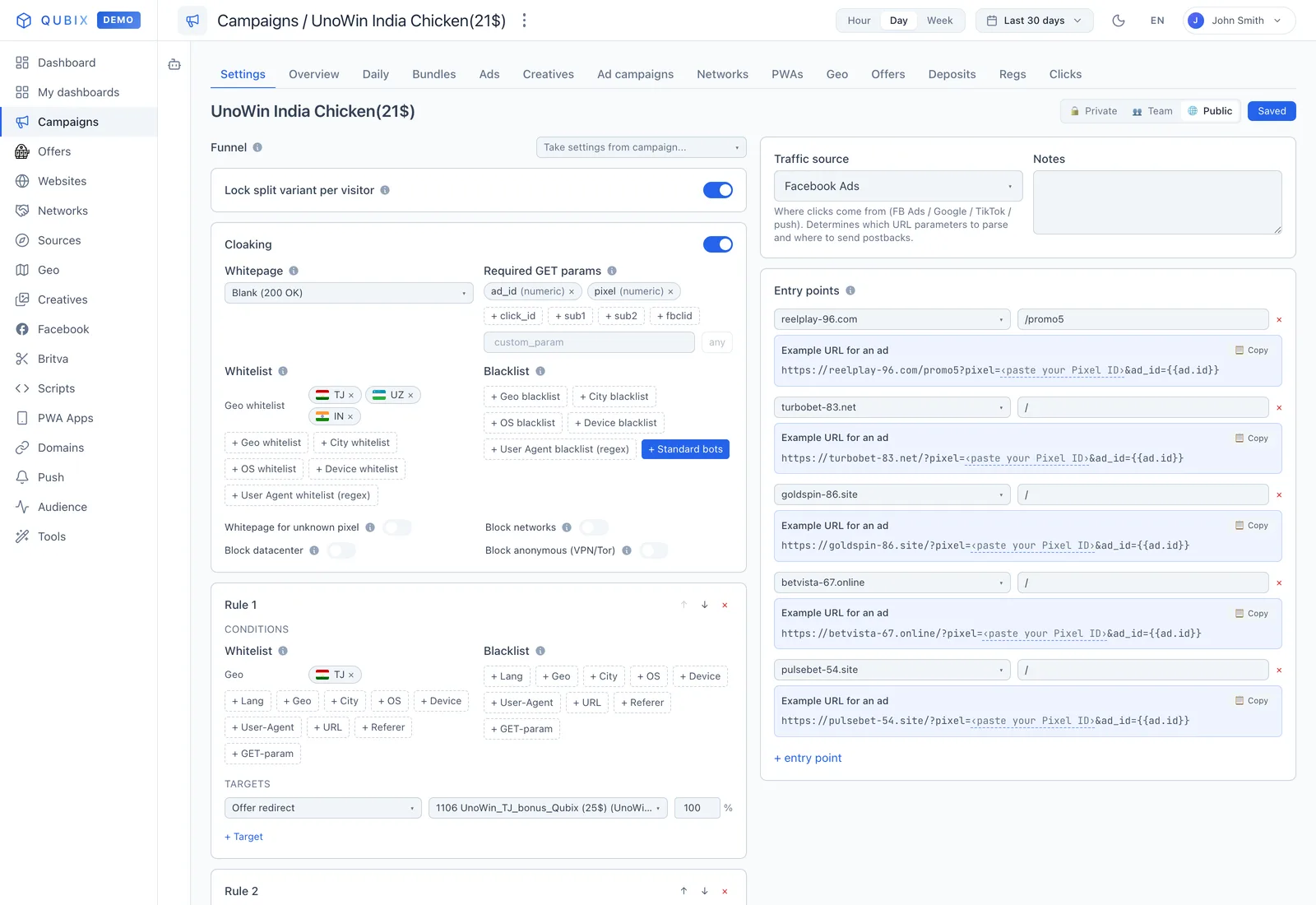Switch to the Creatives tab
Viewport: 1316px width, 905px height.
[549, 74]
